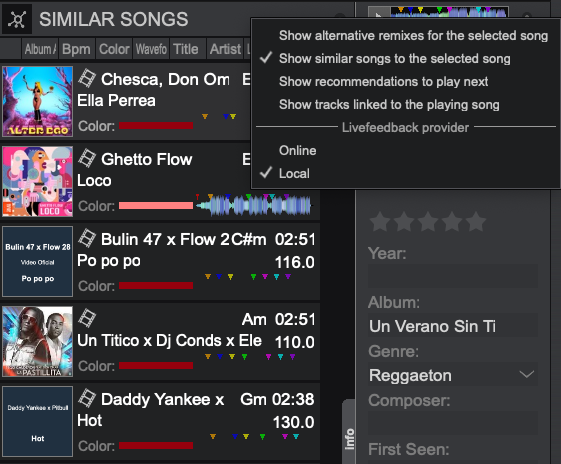This screenshot has height=464, width=561.
Task: Click the film icon on the Un Titico track
Action: click(x=87, y=318)
